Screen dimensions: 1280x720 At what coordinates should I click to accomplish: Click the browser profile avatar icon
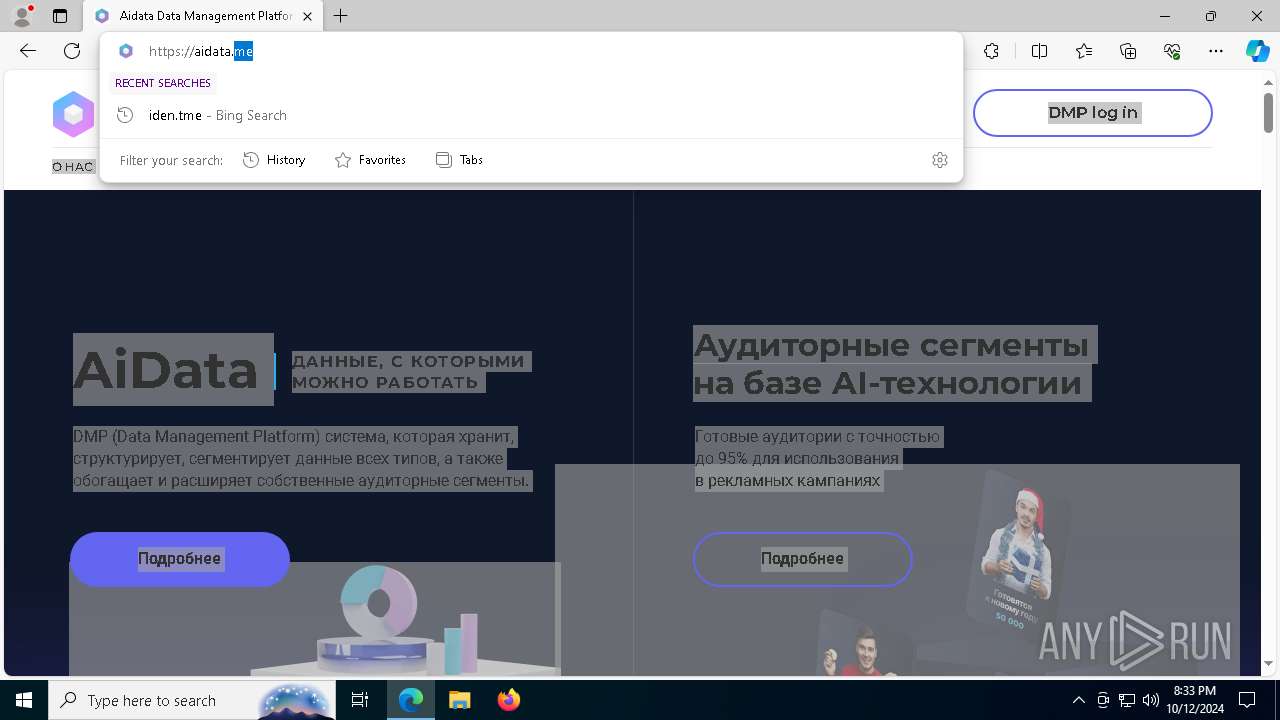(22, 16)
